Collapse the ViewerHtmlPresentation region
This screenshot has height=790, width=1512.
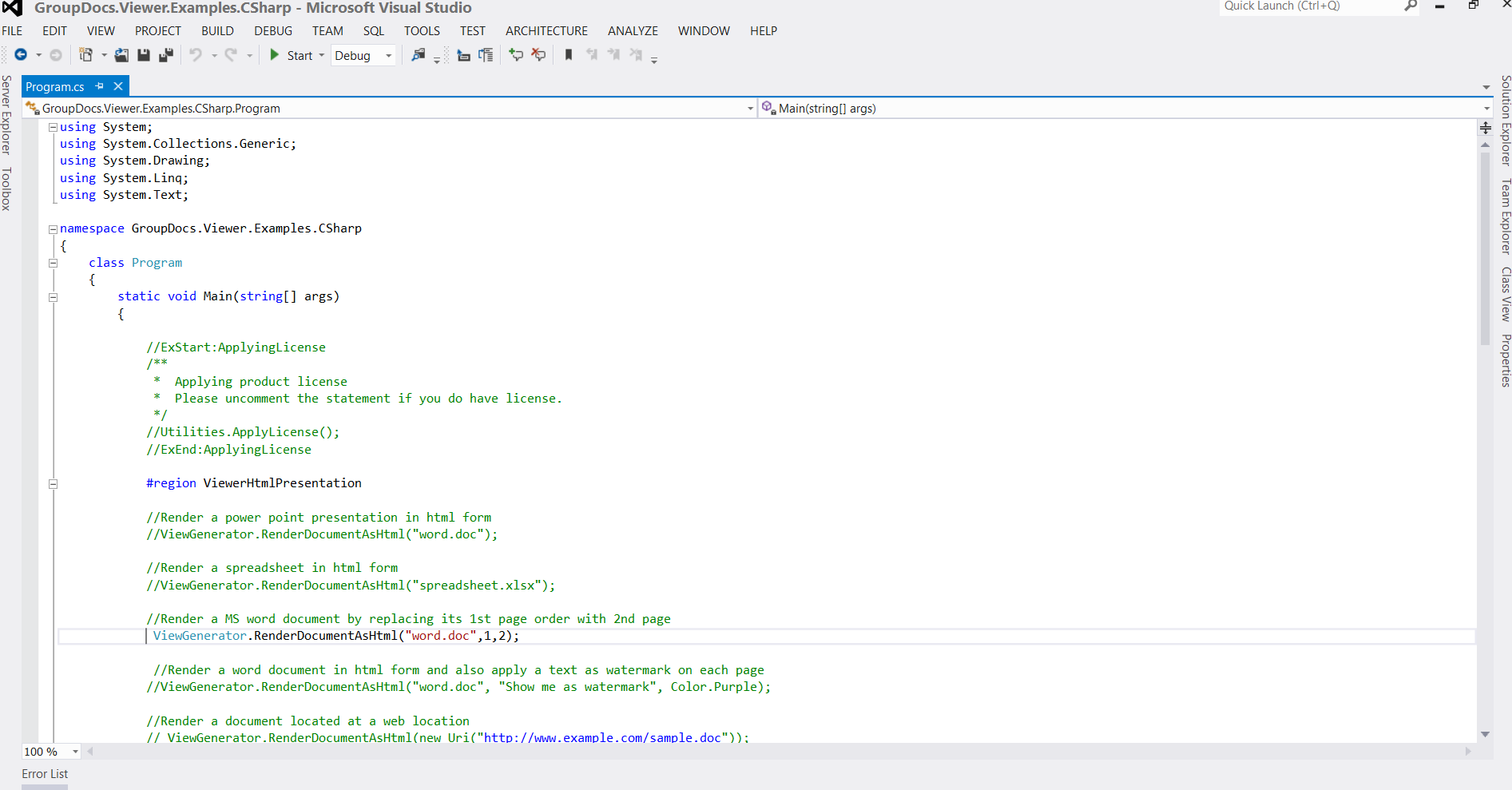tap(53, 484)
